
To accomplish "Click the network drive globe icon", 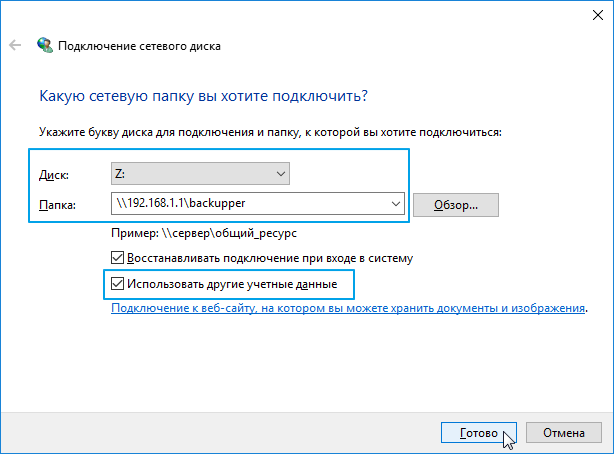I will (x=45, y=45).
